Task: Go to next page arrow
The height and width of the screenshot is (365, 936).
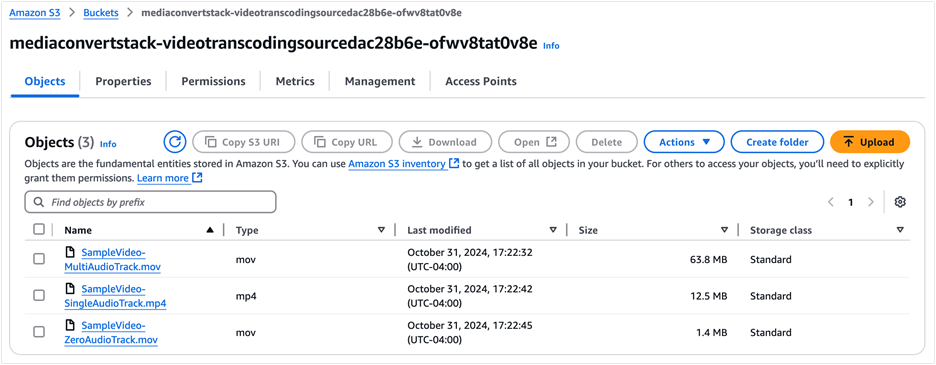Action: pyautogui.click(x=871, y=203)
